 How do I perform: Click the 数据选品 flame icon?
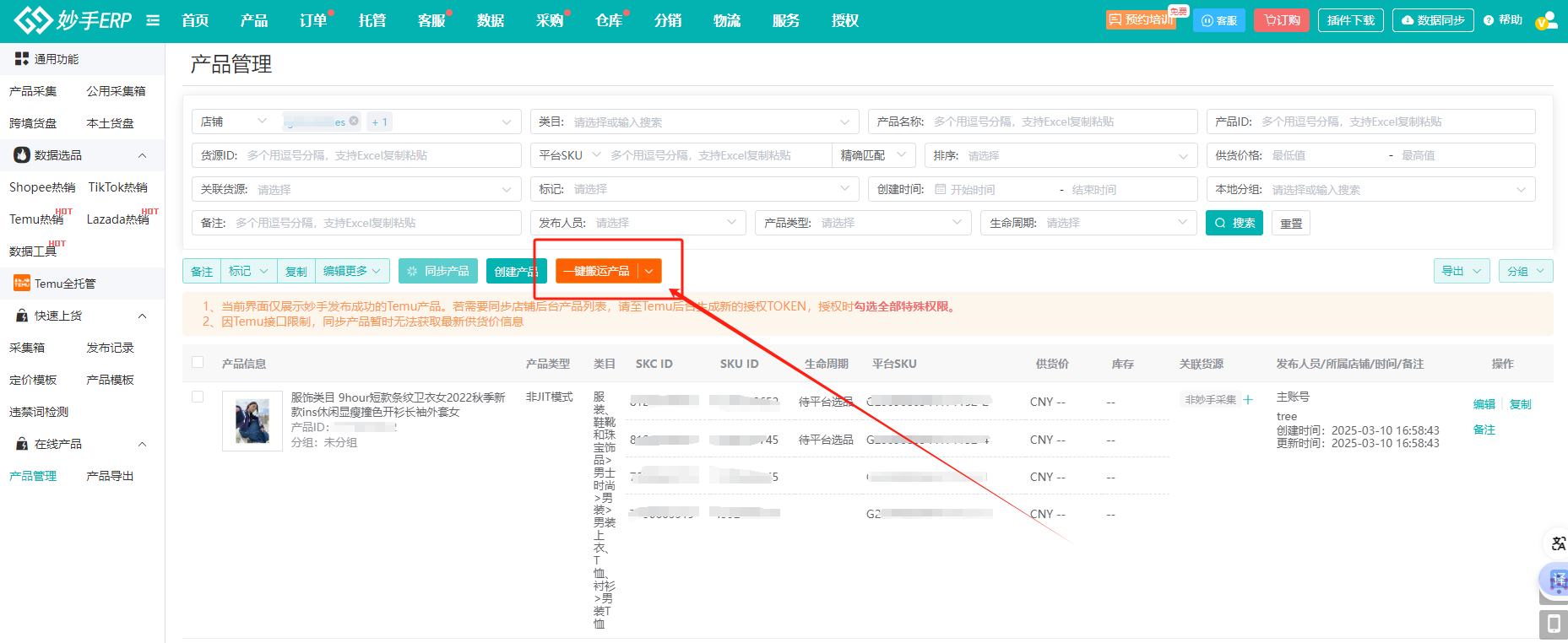pyautogui.click(x=22, y=155)
